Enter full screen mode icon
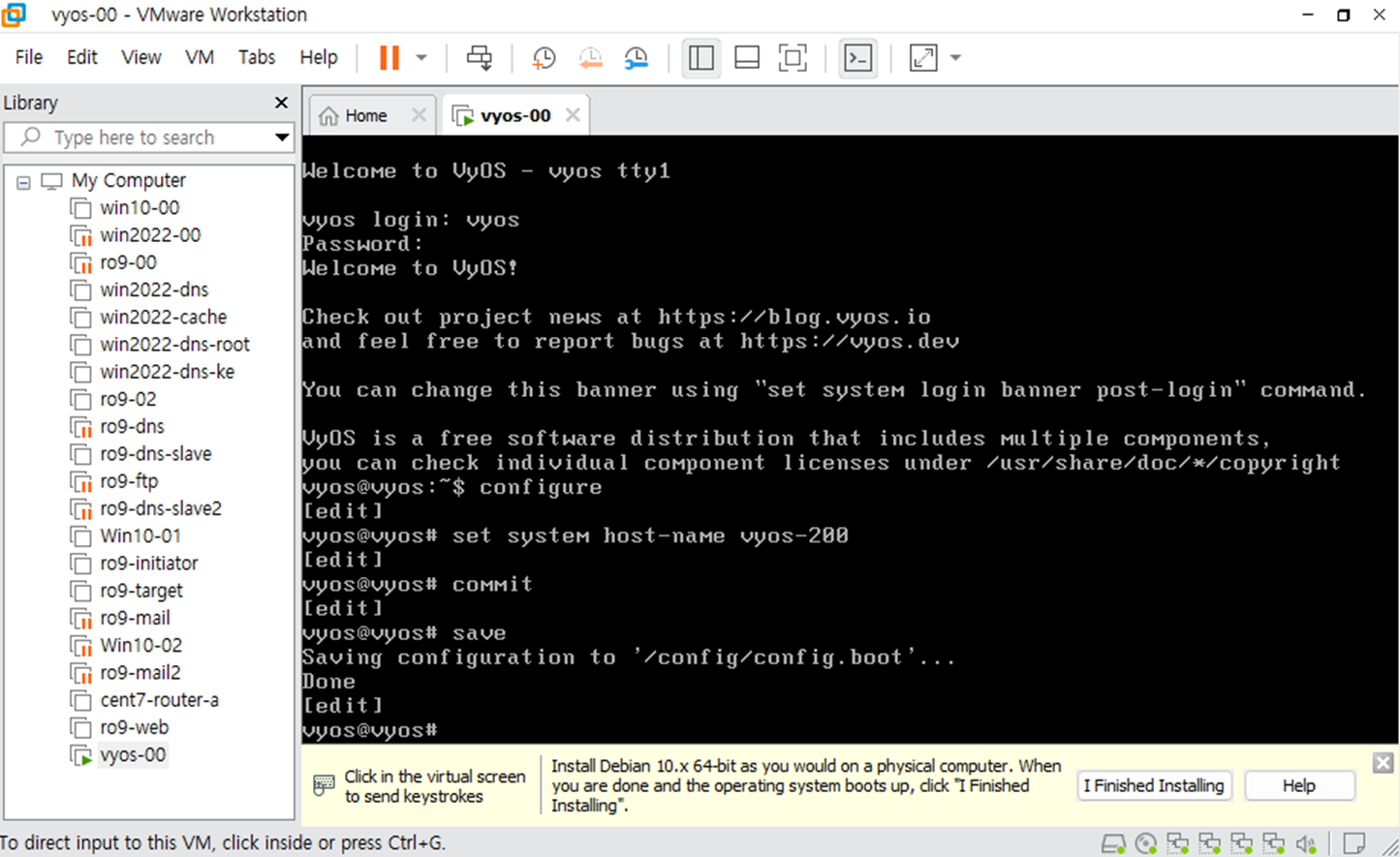This screenshot has height=857, width=1400. (793, 58)
